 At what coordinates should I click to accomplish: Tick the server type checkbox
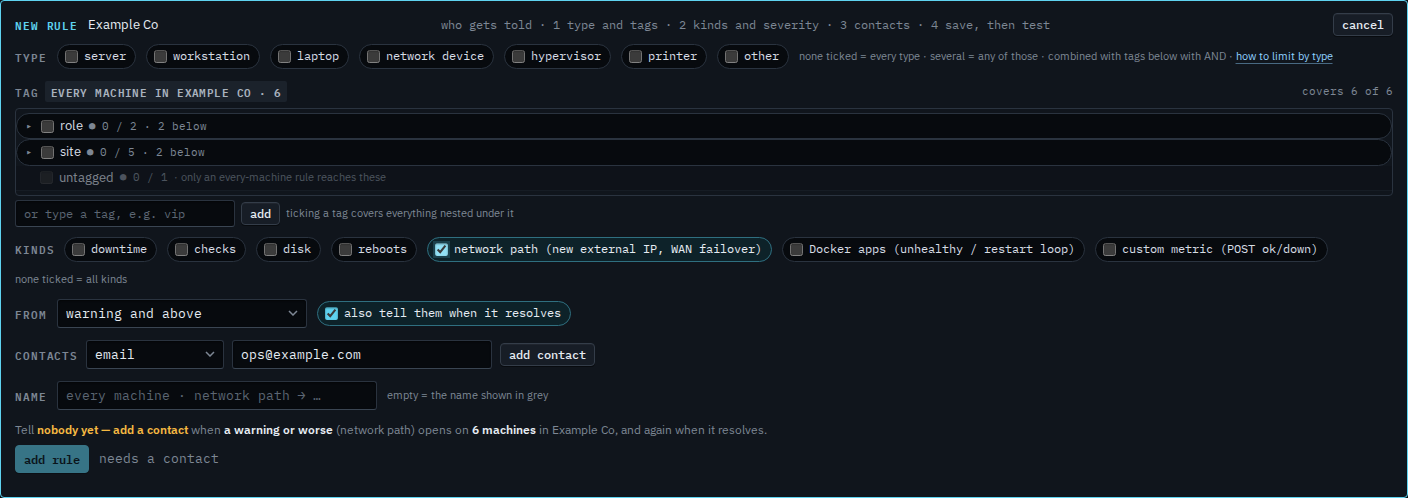(72, 57)
